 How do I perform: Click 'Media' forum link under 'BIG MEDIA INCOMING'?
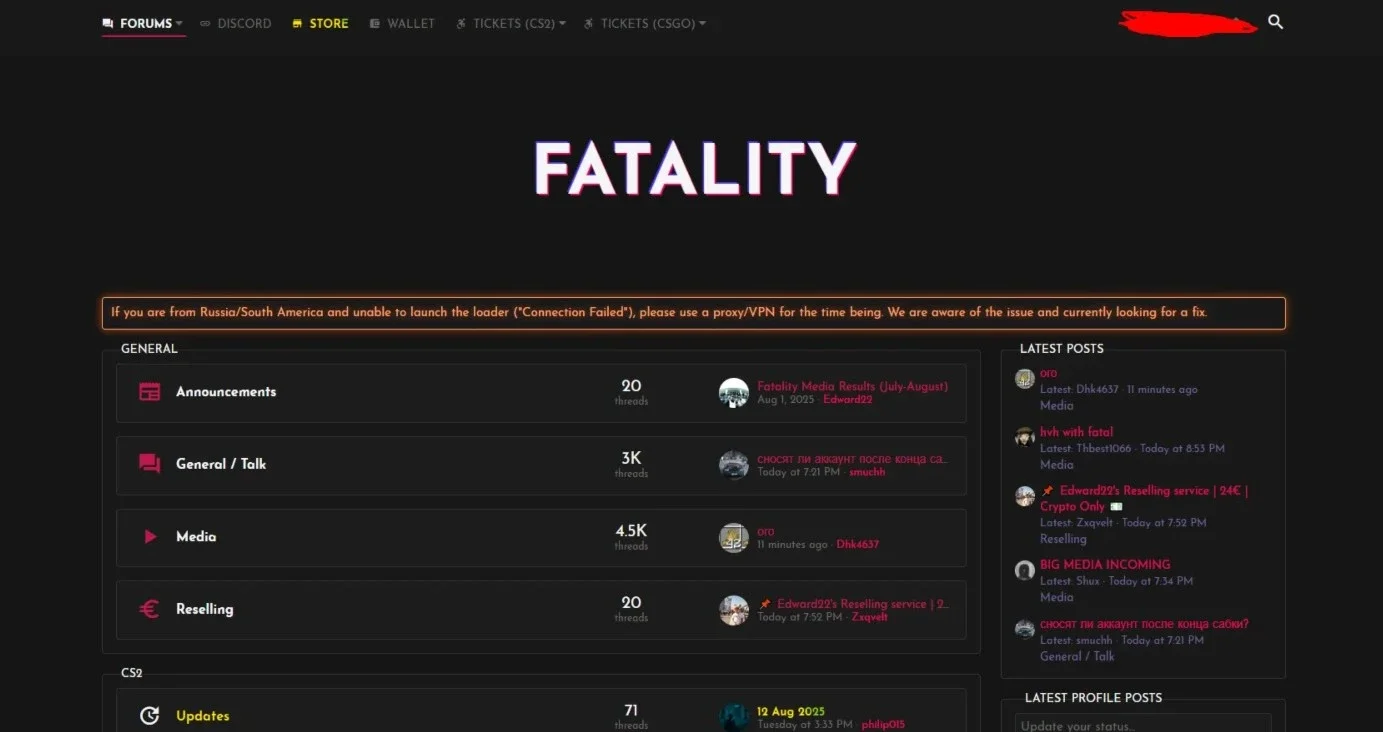1057,597
